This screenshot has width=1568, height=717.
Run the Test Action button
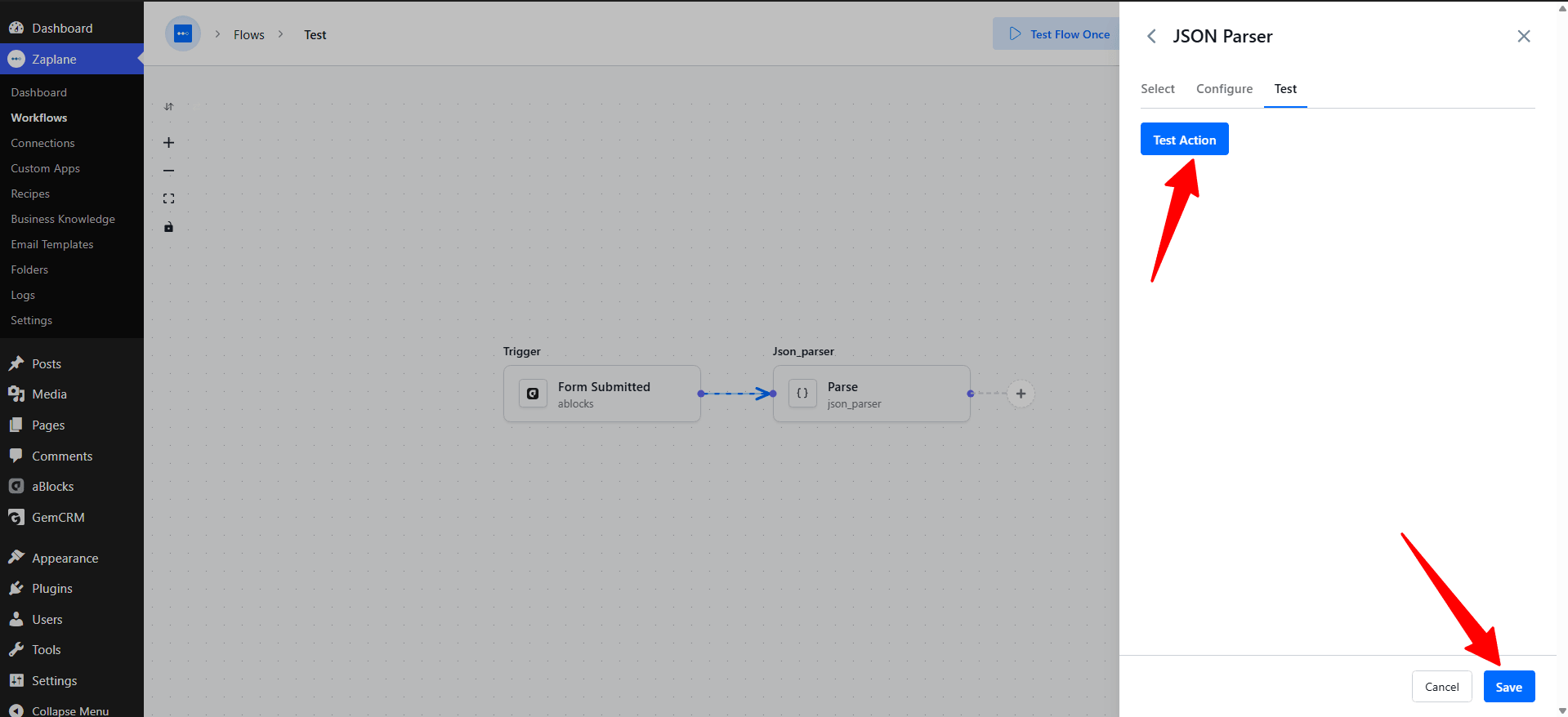click(x=1185, y=140)
